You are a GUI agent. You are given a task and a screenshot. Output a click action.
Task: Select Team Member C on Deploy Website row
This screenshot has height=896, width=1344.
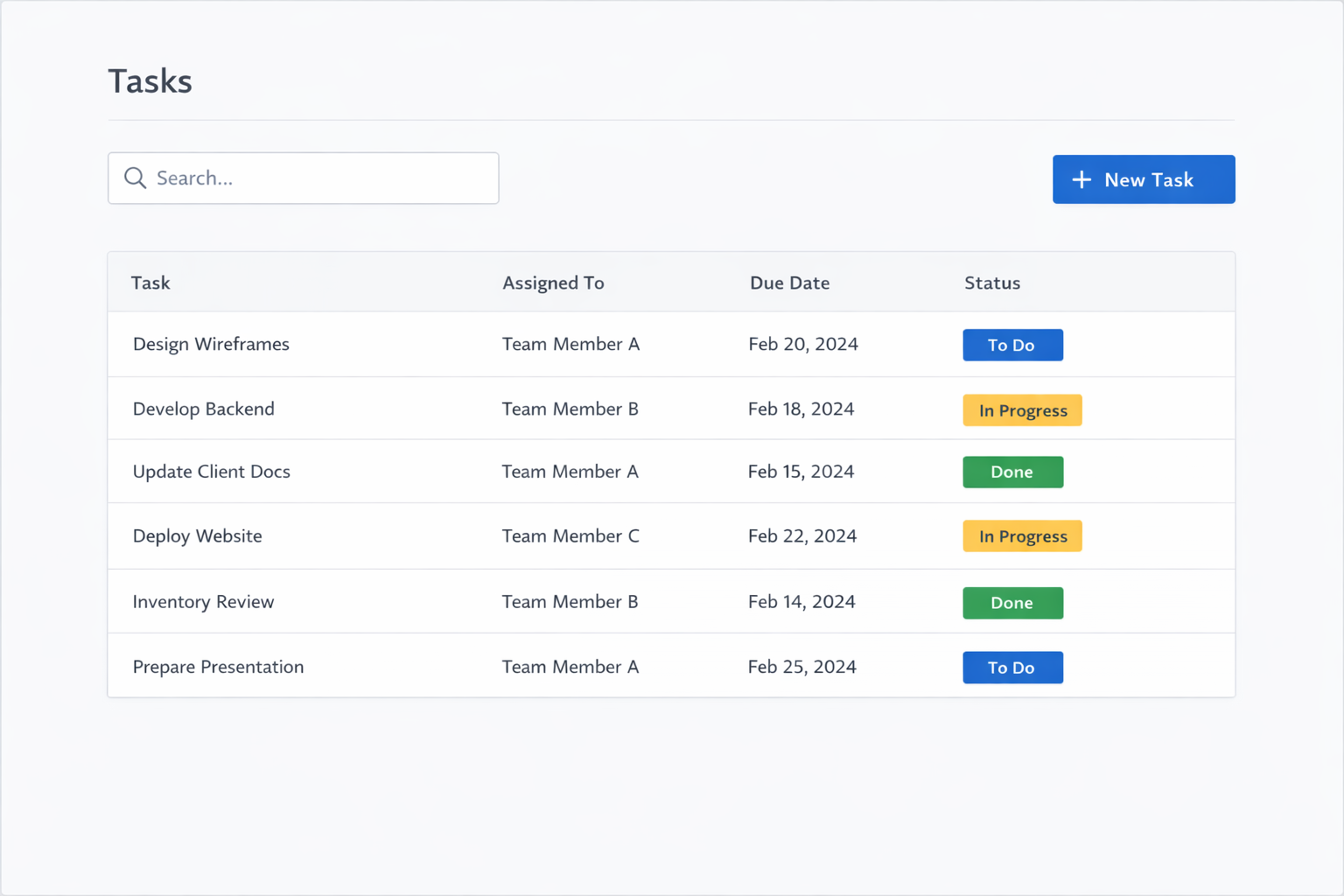(x=570, y=535)
